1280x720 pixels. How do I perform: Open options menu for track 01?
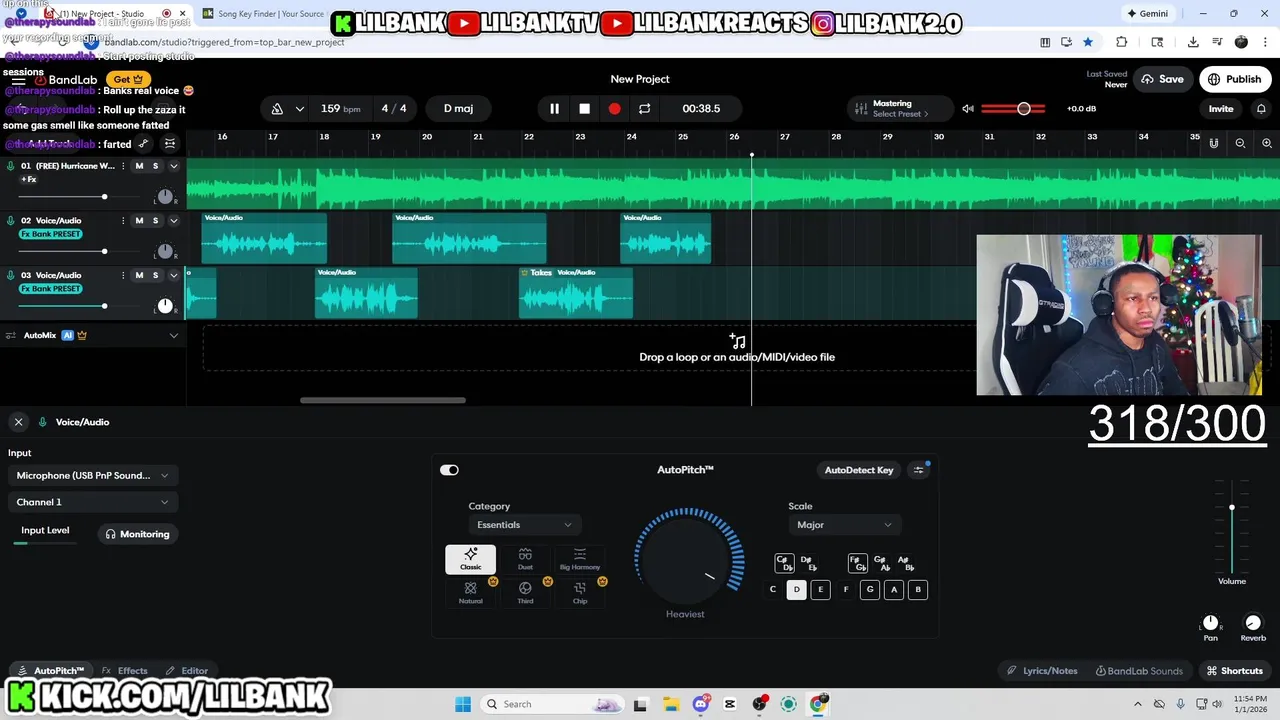click(x=123, y=166)
